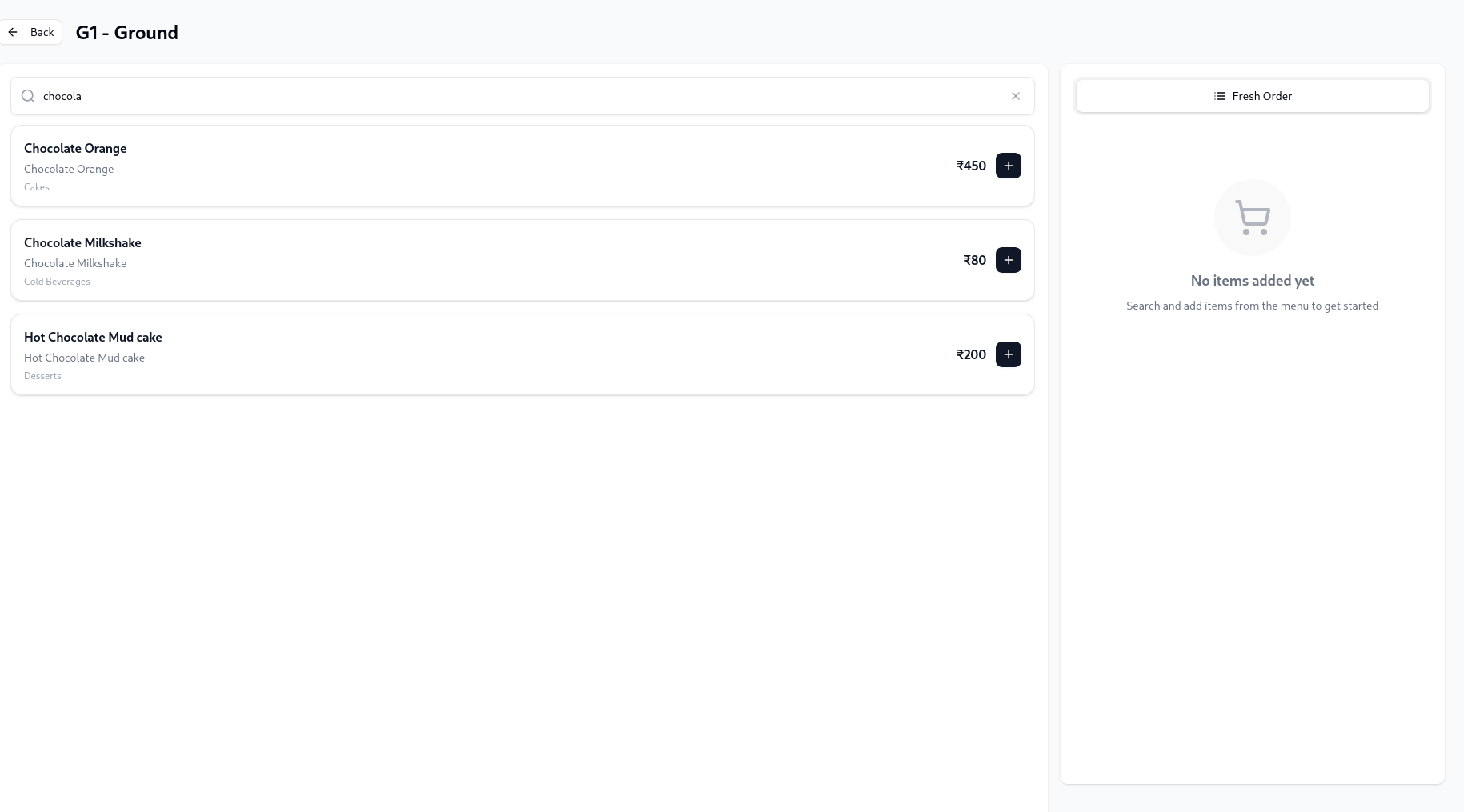Click the magnifier search icon
Screen dimensions: 1464x812
(28, 96)
